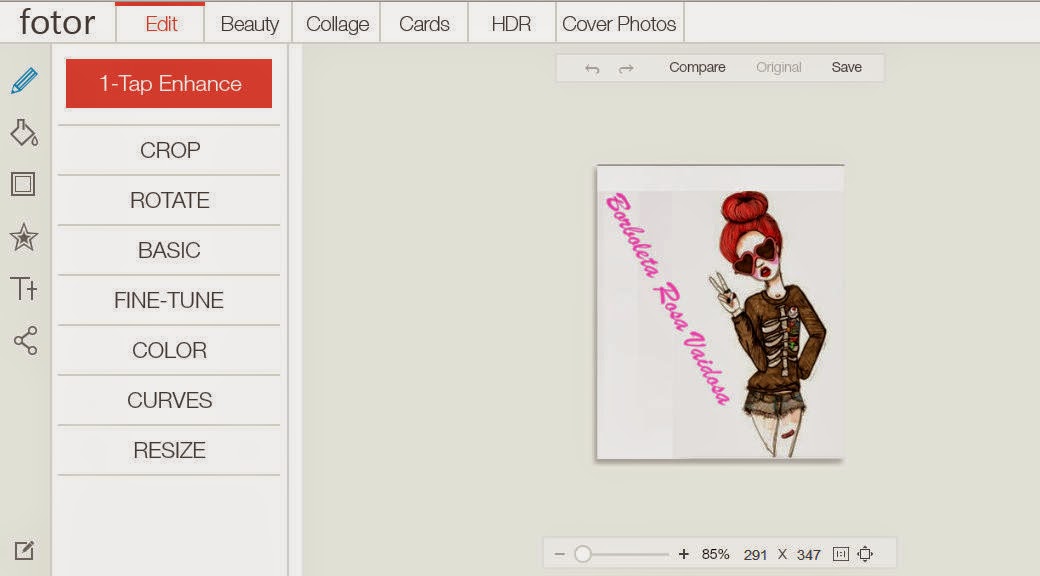
Task: Click the Undo arrow icon
Action: [592, 68]
